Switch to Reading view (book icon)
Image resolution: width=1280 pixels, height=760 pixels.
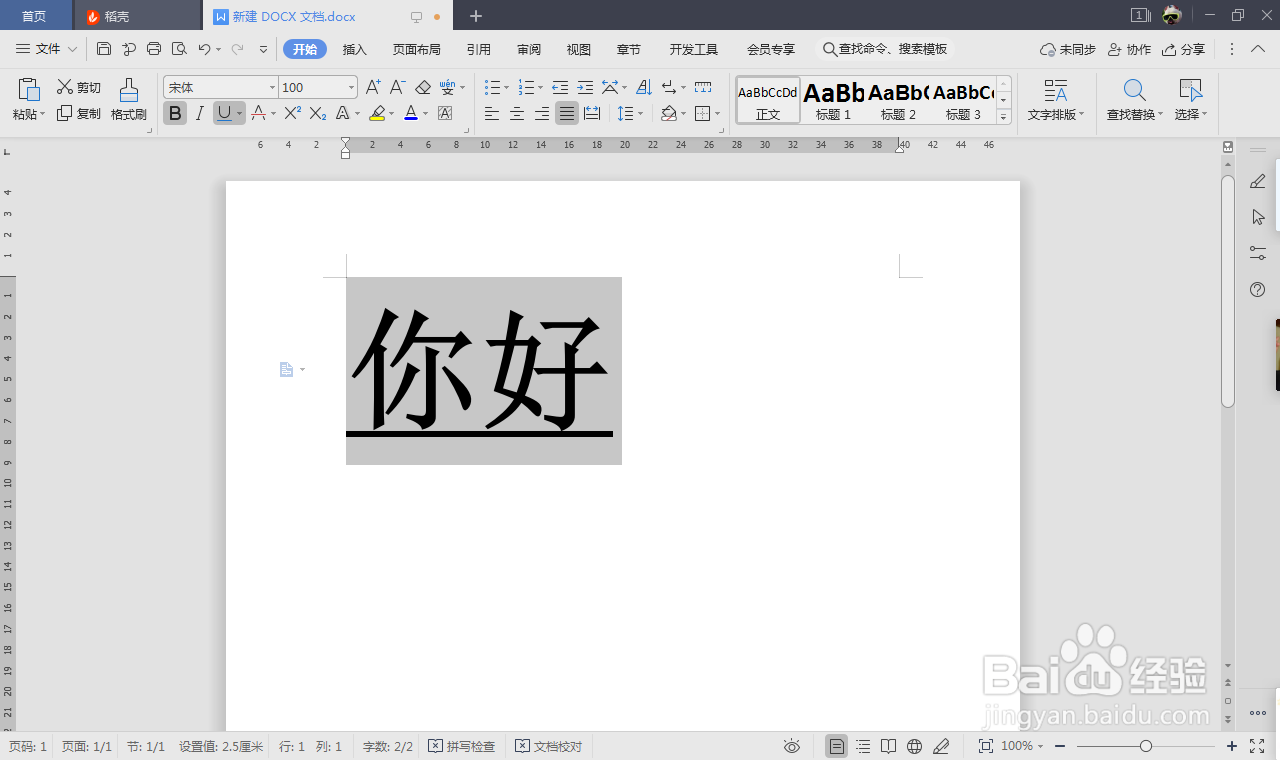click(x=889, y=746)
